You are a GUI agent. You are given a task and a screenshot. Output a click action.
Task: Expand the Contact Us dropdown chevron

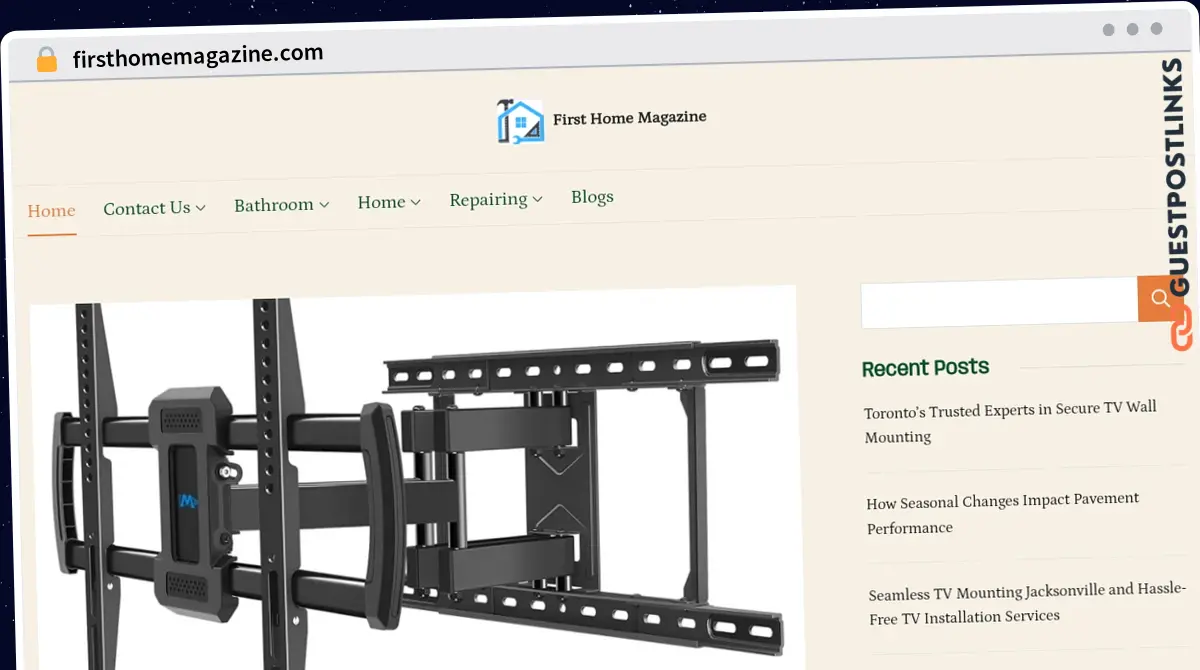pos(200,208)
